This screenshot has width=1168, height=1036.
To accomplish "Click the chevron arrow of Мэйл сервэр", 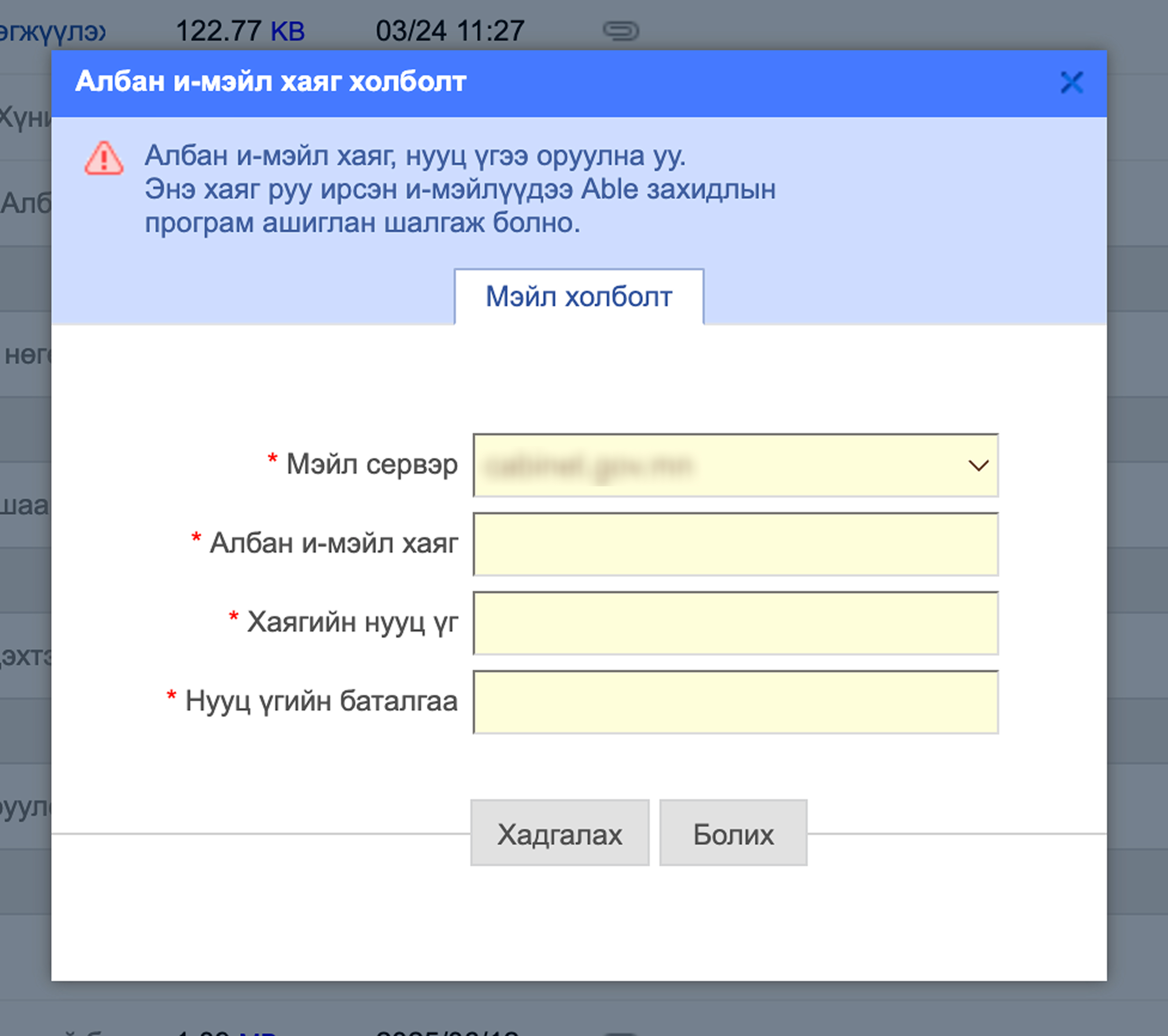I will point(978,466).
